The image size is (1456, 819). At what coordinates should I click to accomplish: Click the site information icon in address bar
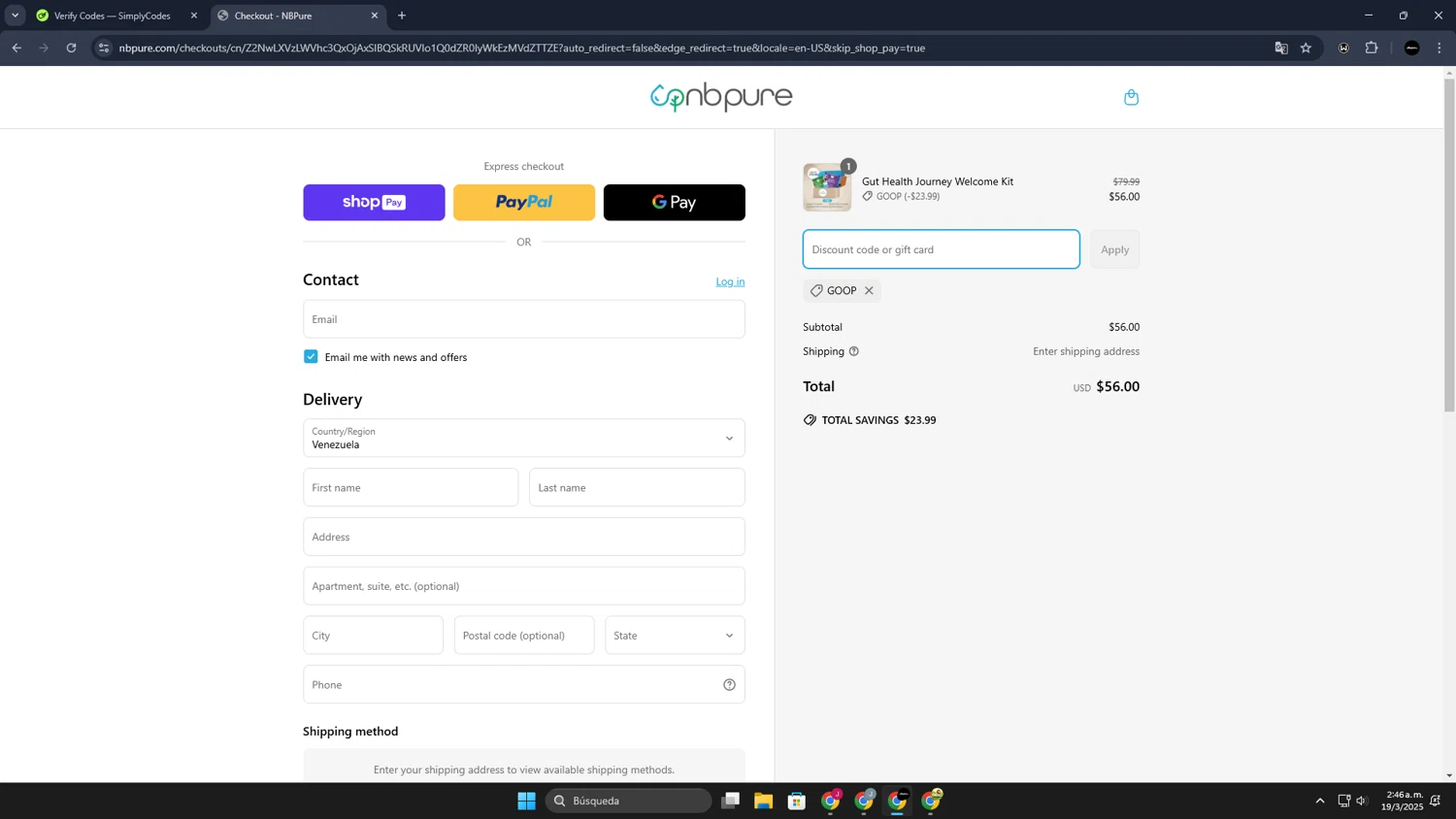pos(104,48)
